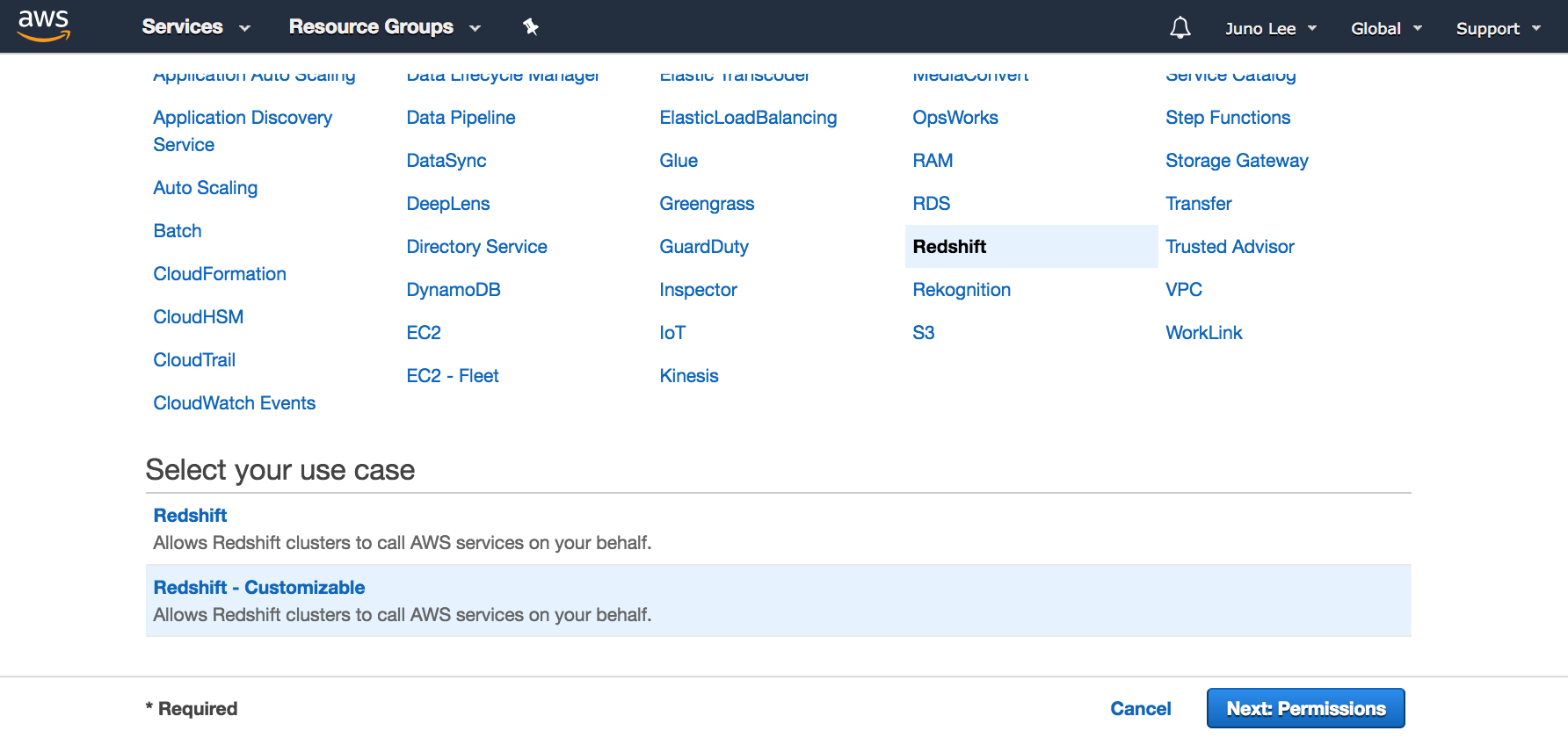Viewport: 1568px width, 738px height.
Task: Choose ElasticLoadBalancing service
Action: [x=748, y=118]
